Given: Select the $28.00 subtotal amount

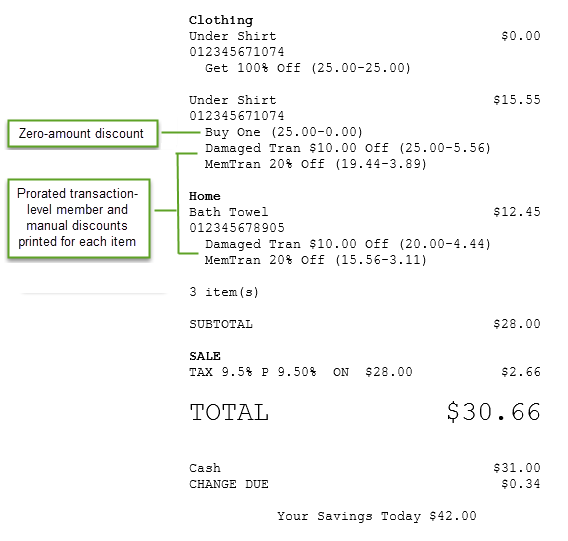Looking at the screenshot, I should 517,324.
